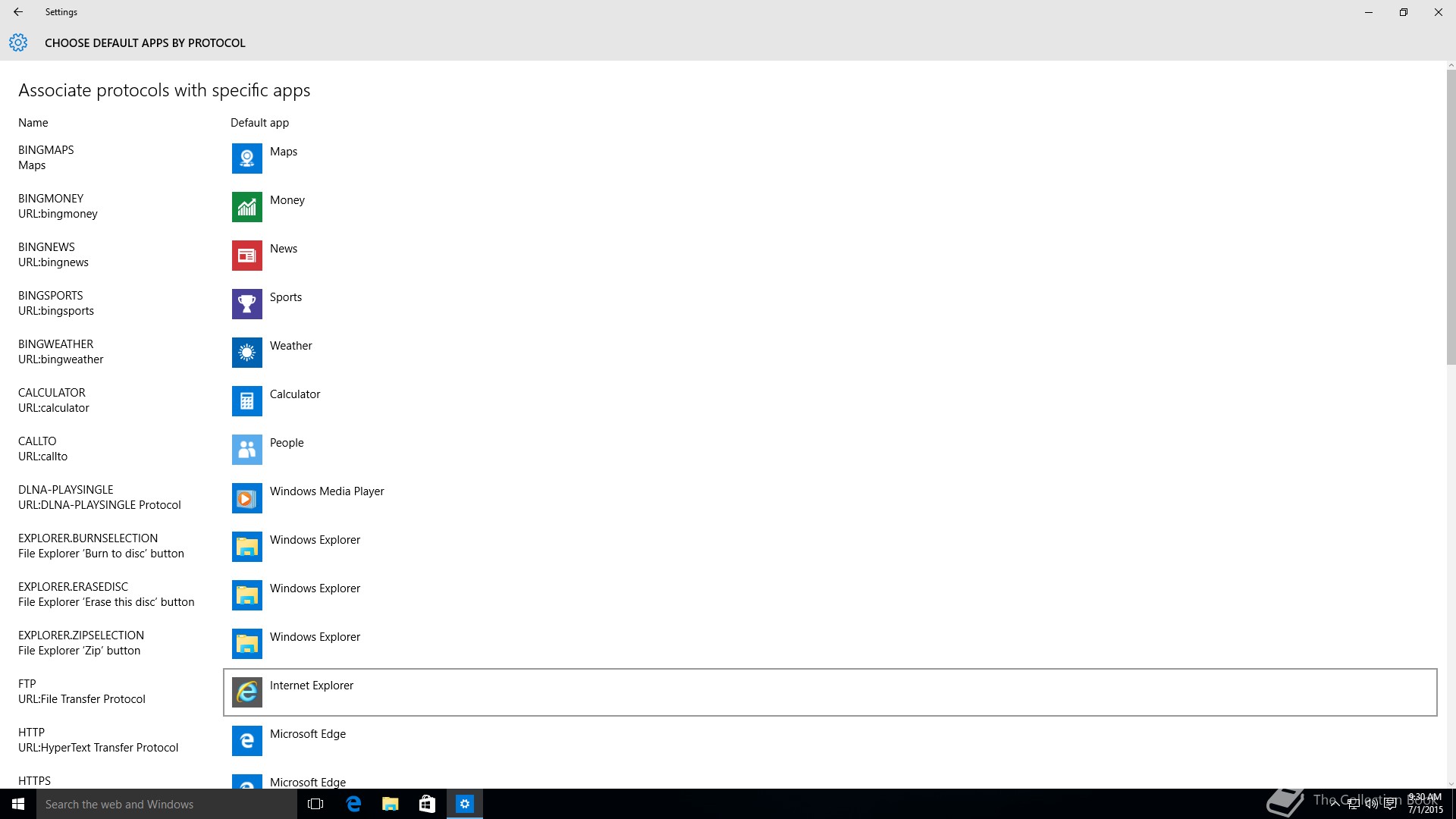The image size is (1456, 819).
Task: Show hidden tray icons chevron
Action: 1335,804
